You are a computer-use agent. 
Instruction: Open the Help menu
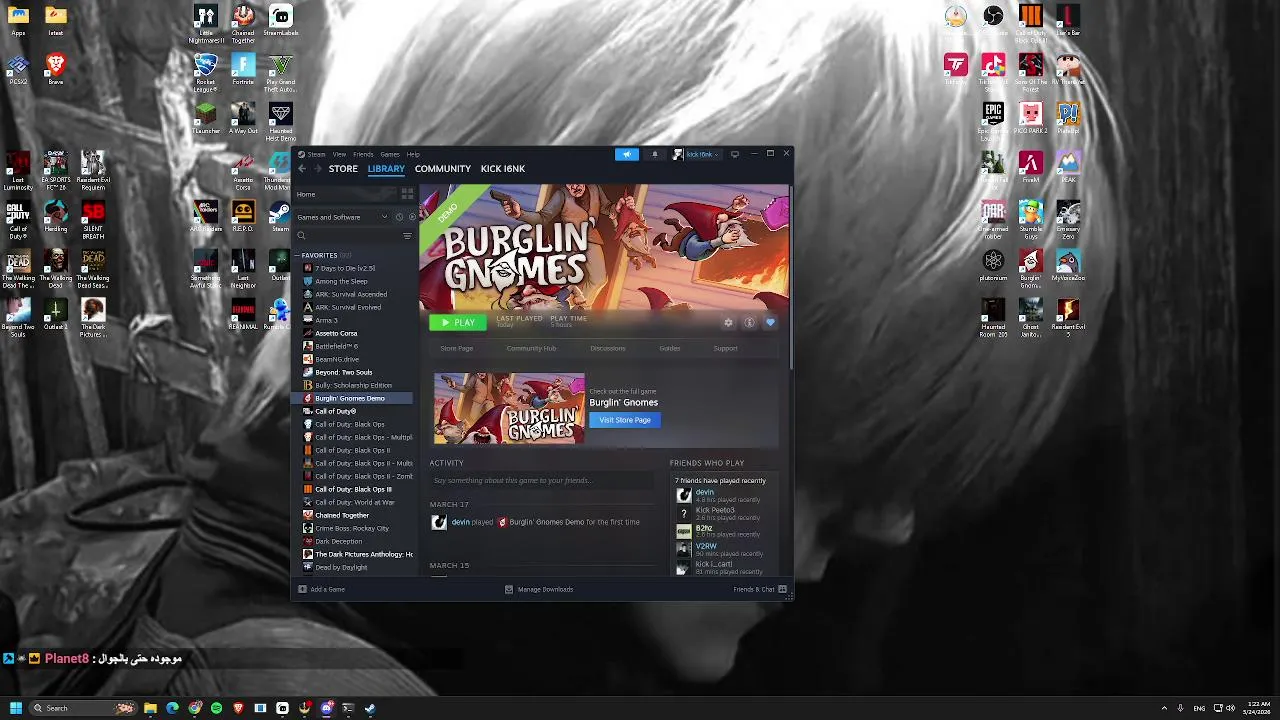[413, 154]
